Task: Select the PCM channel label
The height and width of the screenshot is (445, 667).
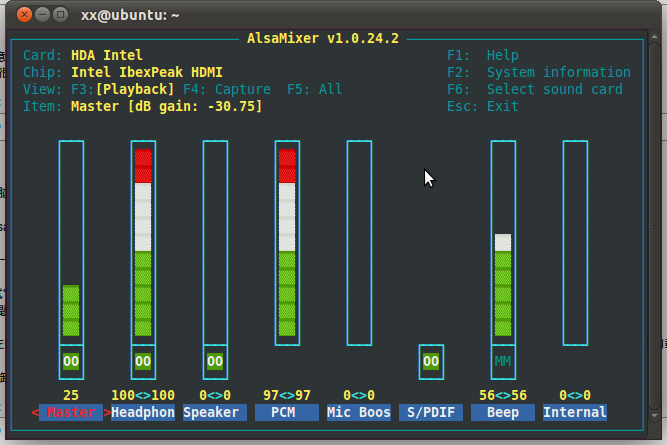Action: coord(287,412)
